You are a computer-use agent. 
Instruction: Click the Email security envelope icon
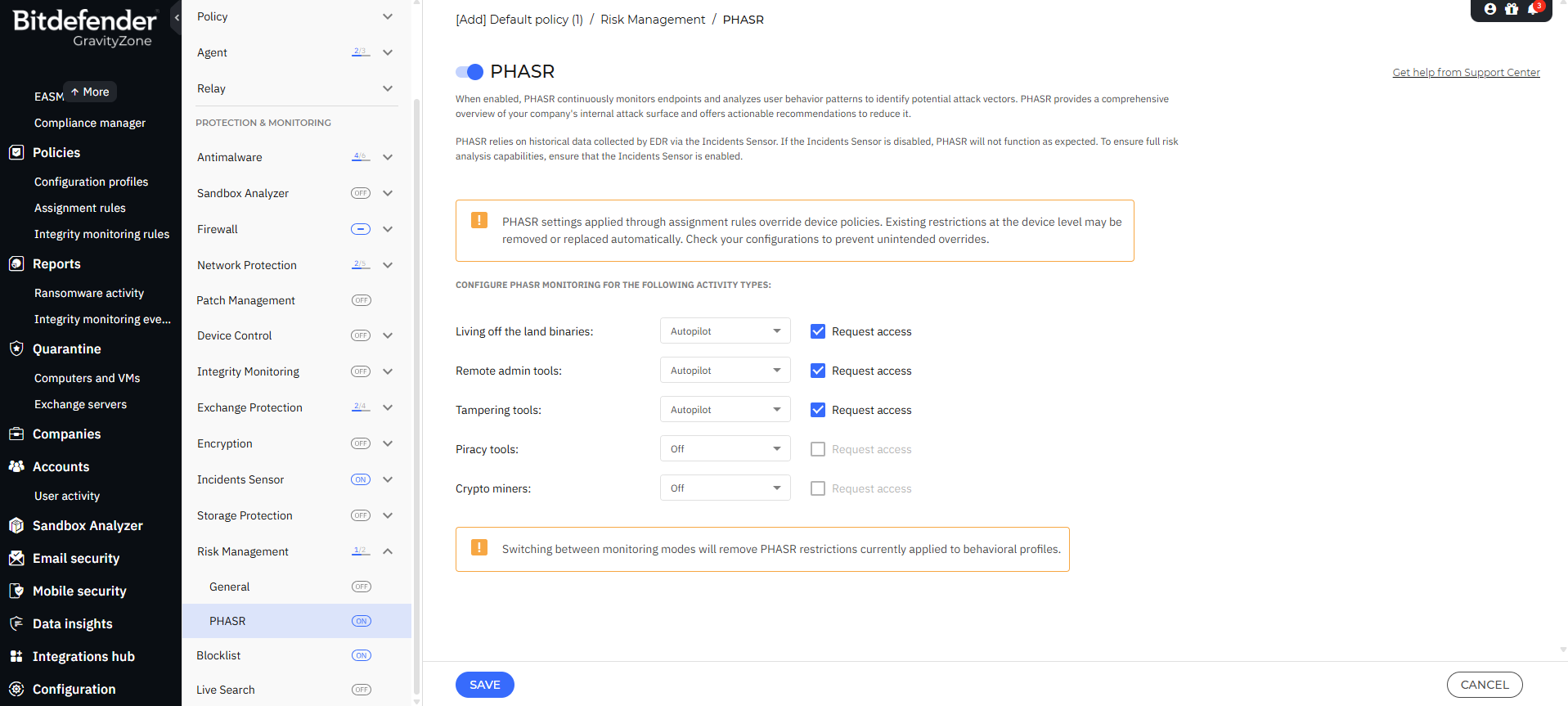coord(16,558)
